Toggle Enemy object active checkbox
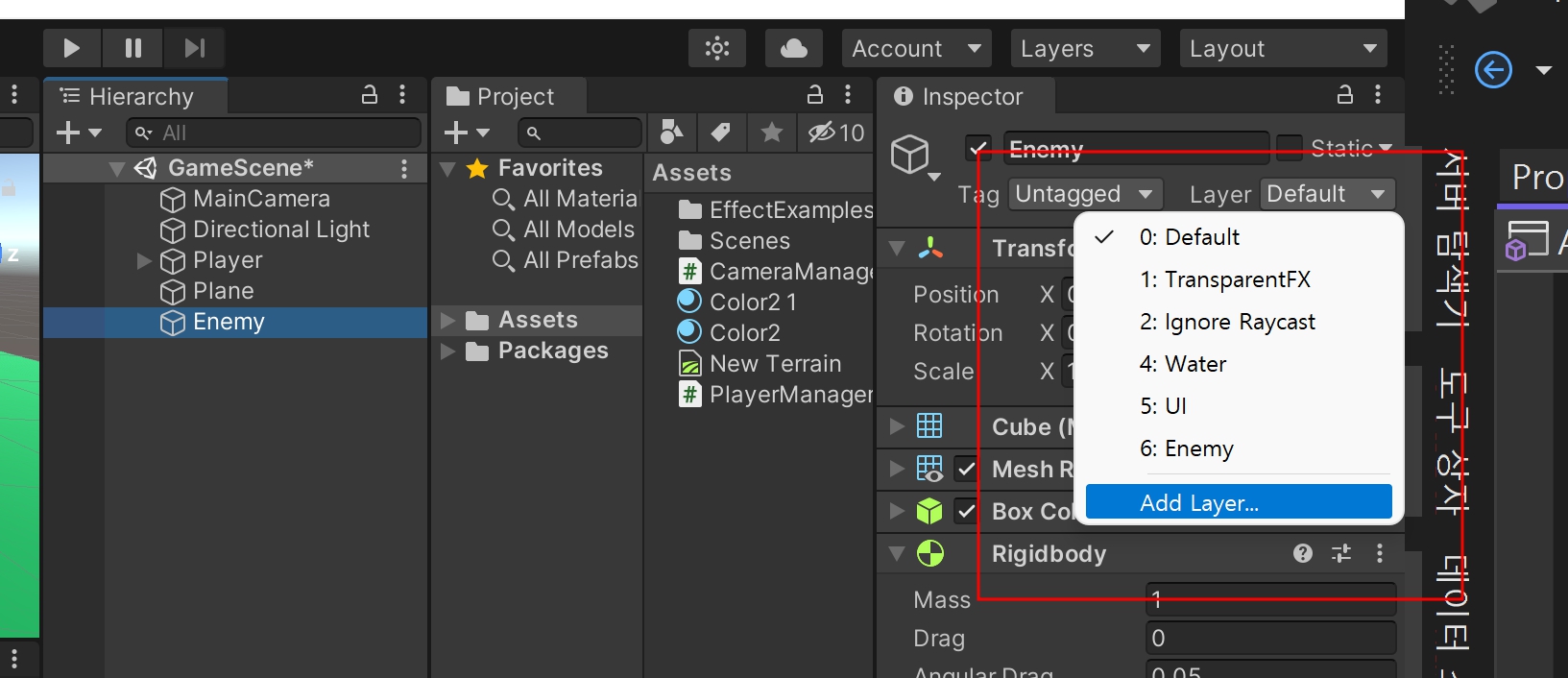Screen dimensions: 1568x678 click(978, 149)
